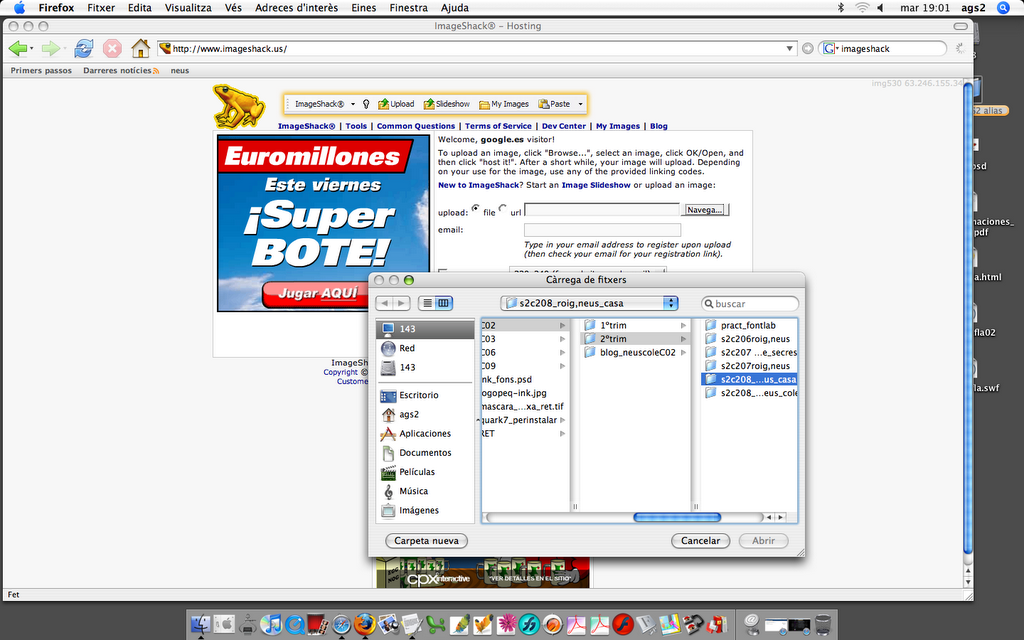The width and height of the screenshot is (1024, 640).
Task: Click the email input field
Action: pos(602,230)
